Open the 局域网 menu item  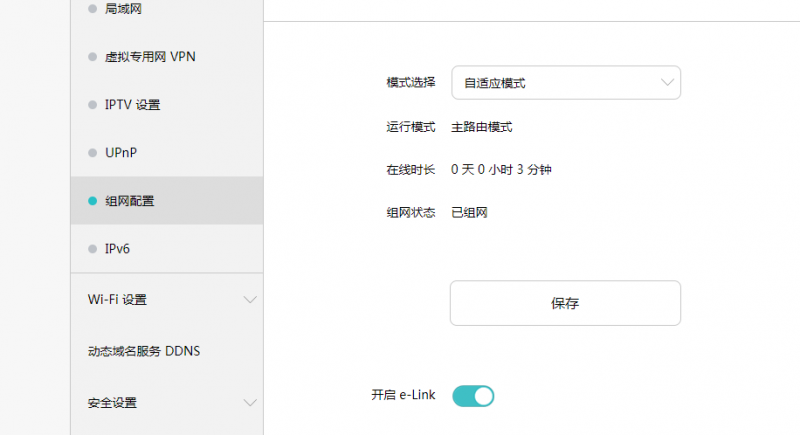click(167, 9)
